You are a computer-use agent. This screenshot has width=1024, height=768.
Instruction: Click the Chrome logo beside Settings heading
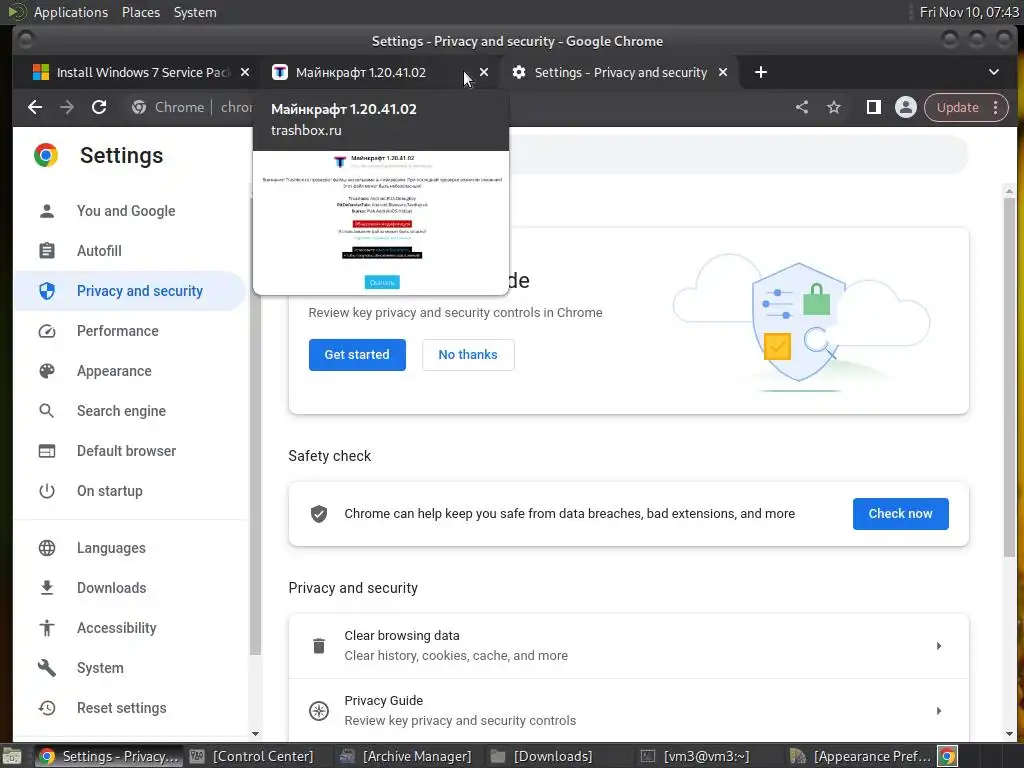(x=46, y=155)
